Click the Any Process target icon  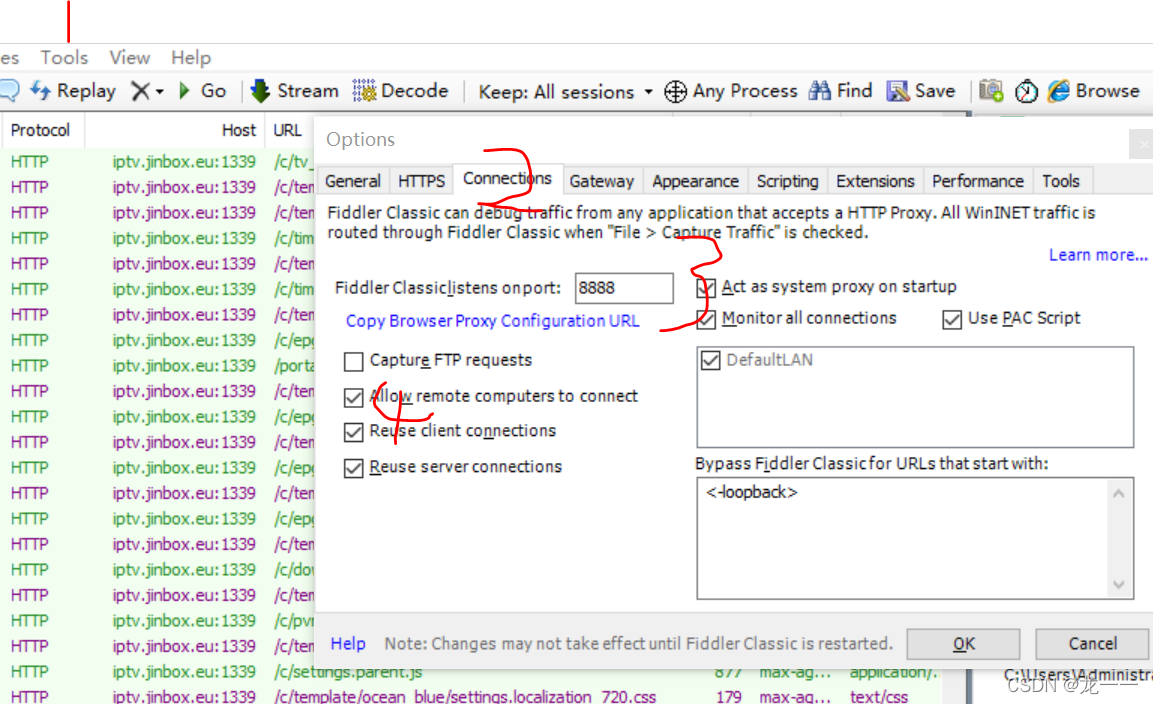pos(675,91)
